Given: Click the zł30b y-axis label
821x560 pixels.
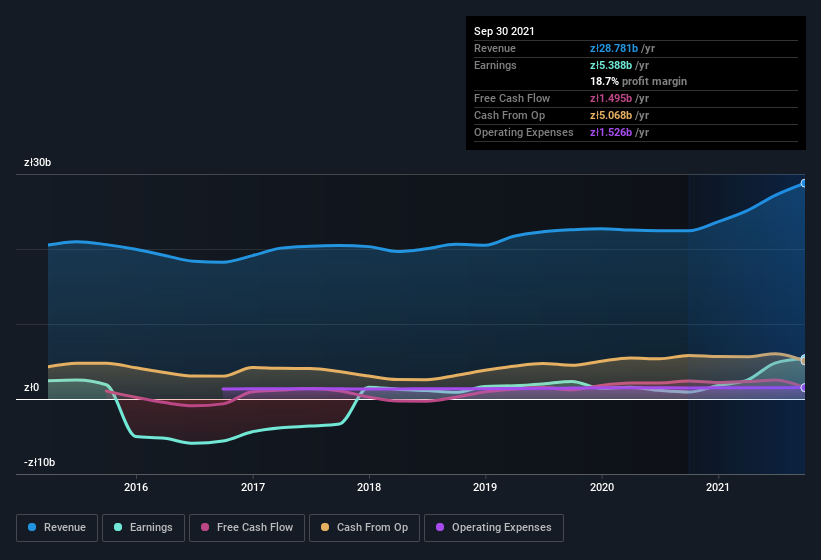Looking at the screenshot, I should (37, 162).
